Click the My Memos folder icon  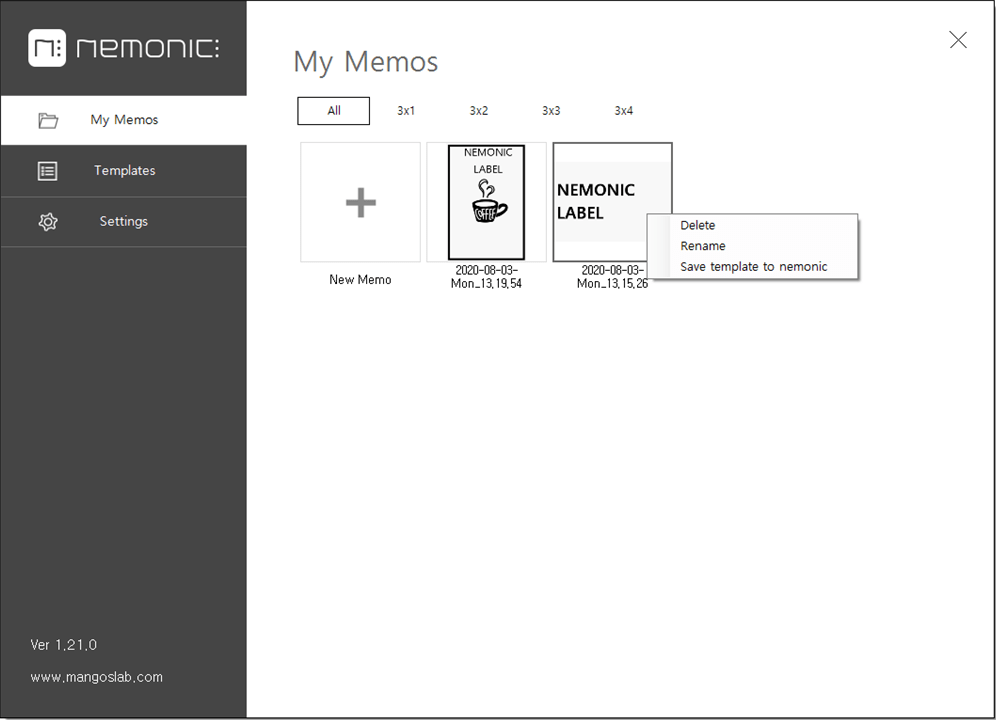[x=48, y=120]
